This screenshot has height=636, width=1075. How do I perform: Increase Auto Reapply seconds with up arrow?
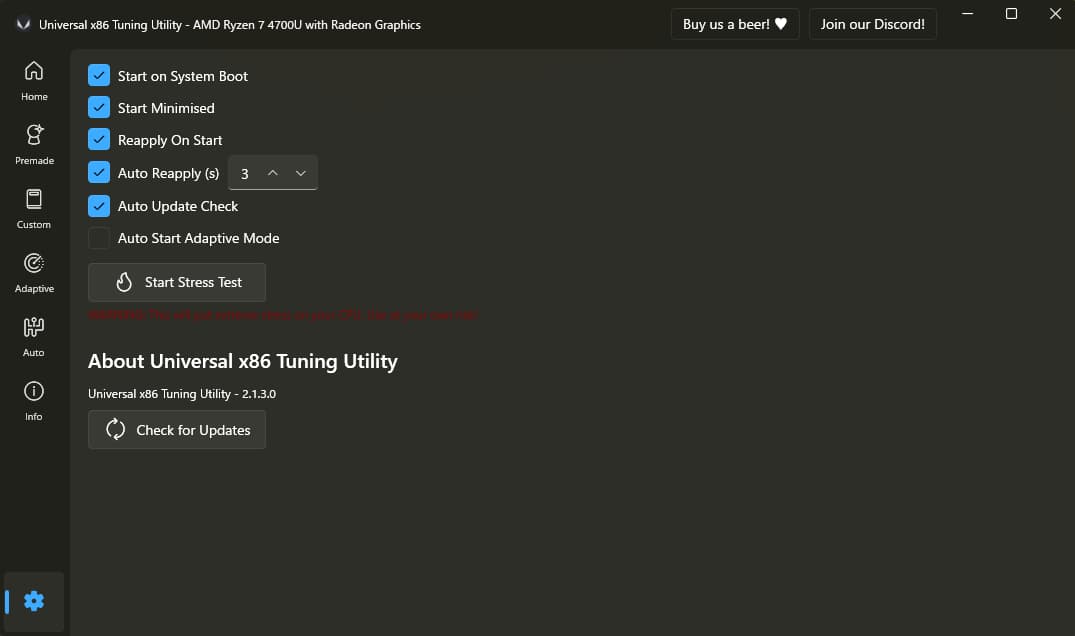tap(272, 173)
